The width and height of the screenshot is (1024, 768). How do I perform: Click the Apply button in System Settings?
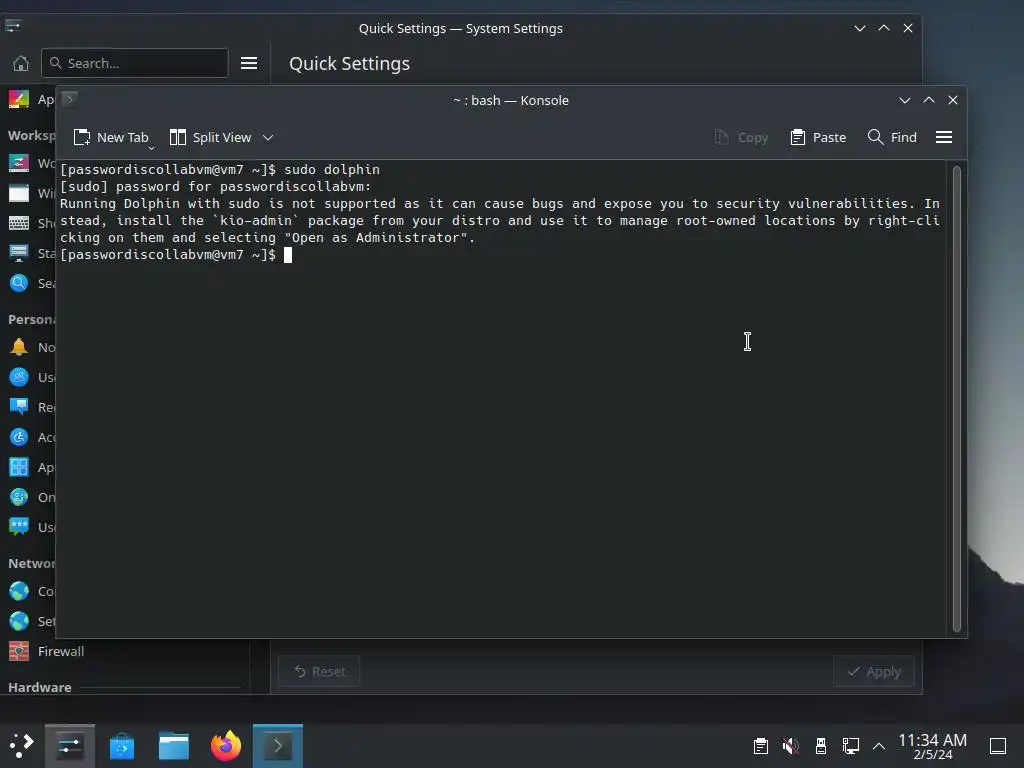tap(874, 671)
